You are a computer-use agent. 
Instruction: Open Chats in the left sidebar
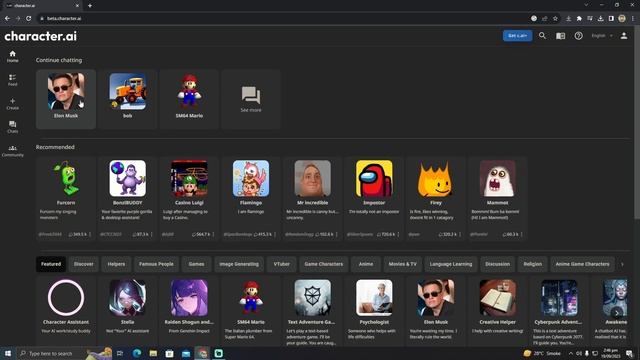pyautogui.click(x=13, y=127)
